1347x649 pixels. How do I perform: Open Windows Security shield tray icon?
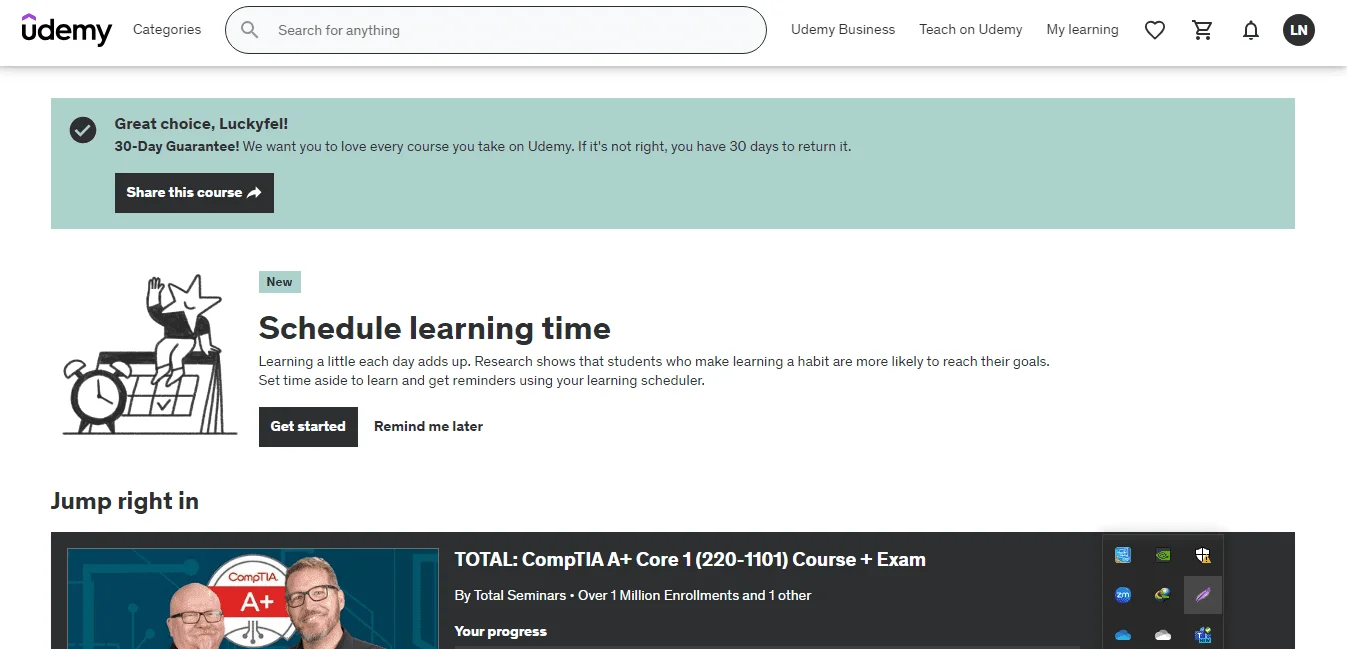pyautogui.click(x=1203, y=555)
